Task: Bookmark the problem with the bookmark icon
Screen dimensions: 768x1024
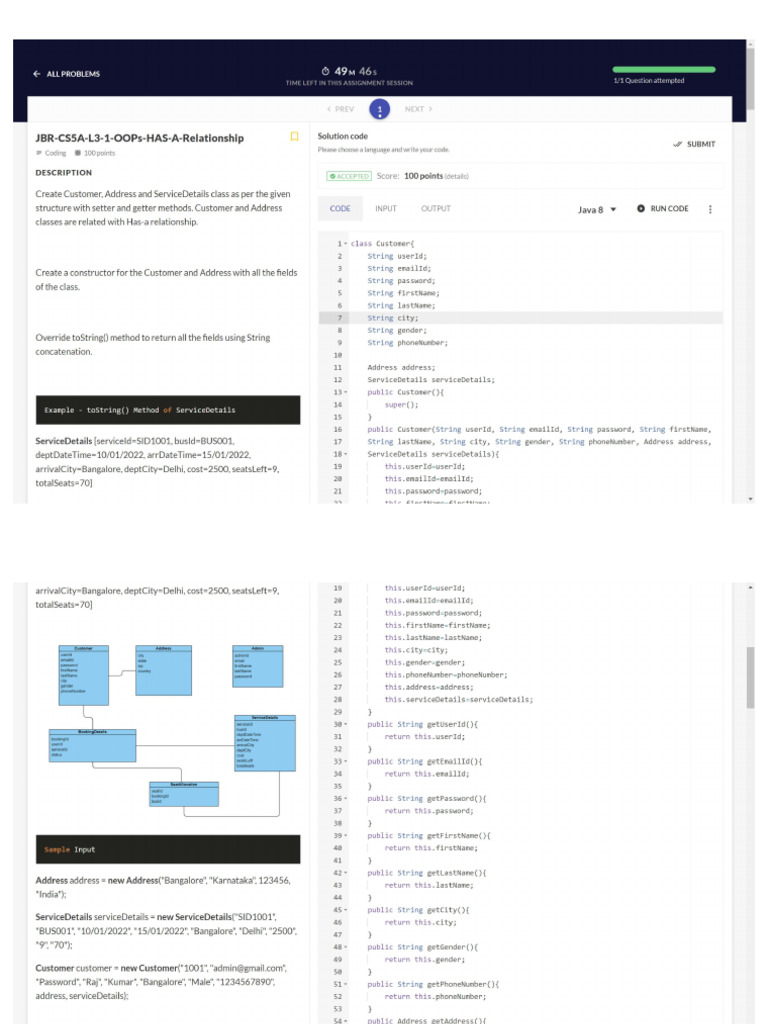Action: click(x=294, y=136)
